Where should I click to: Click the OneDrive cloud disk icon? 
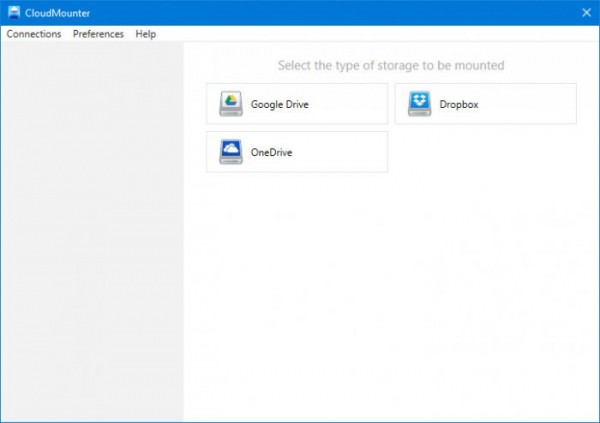pyautogui.click(x=231, y=152)
